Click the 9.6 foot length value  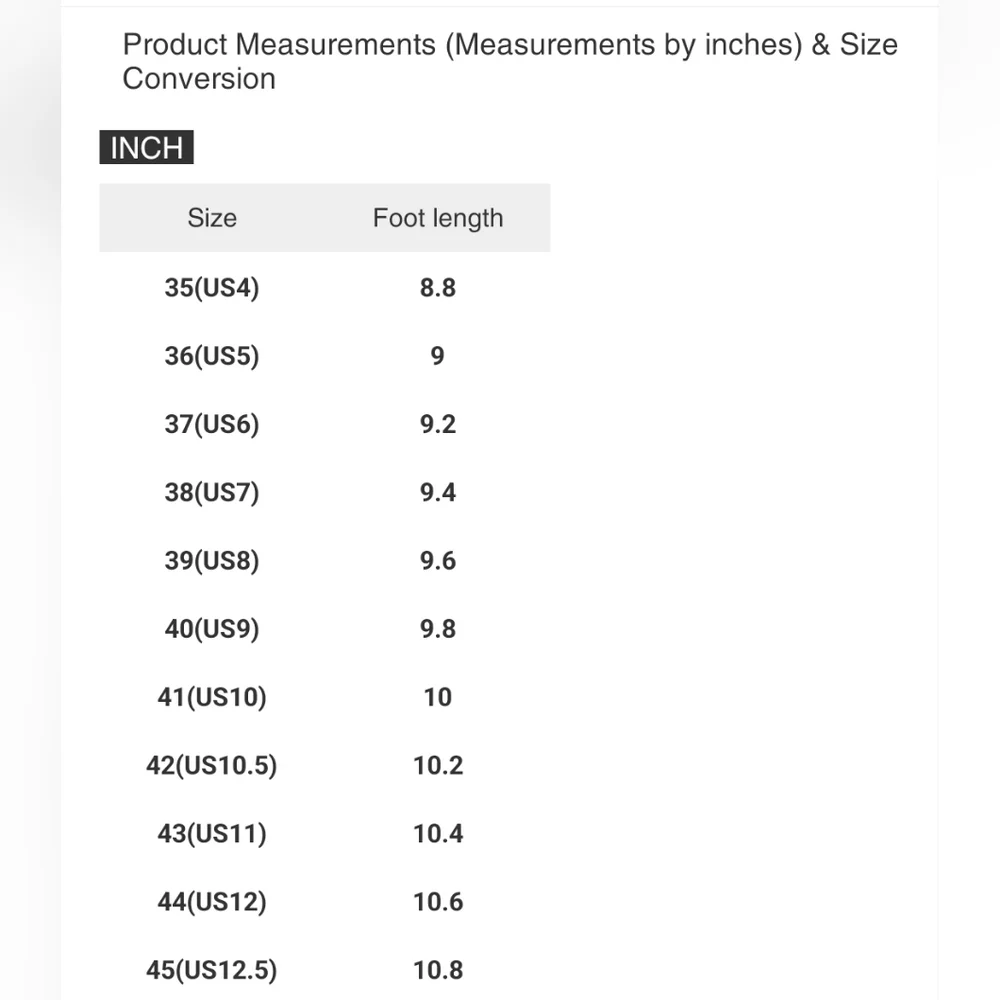pos(438,561)
